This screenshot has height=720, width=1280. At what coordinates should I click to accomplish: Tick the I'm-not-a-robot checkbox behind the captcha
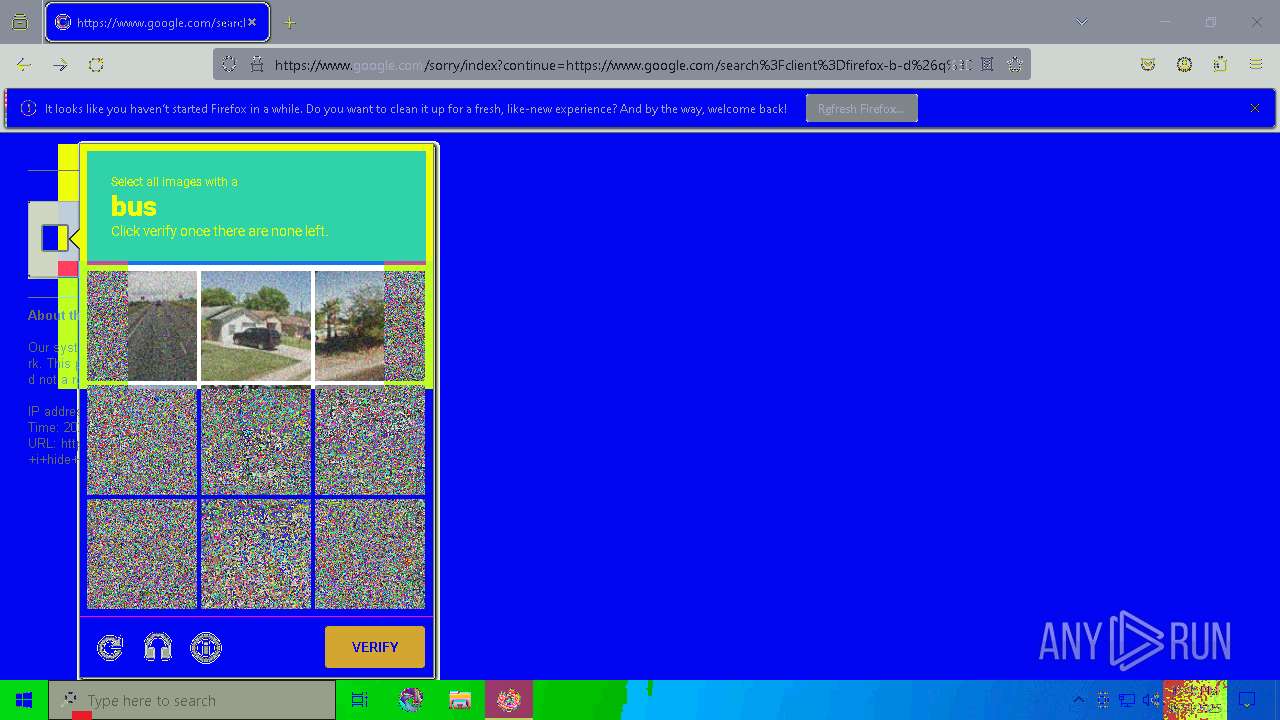[x=54, y=238]
